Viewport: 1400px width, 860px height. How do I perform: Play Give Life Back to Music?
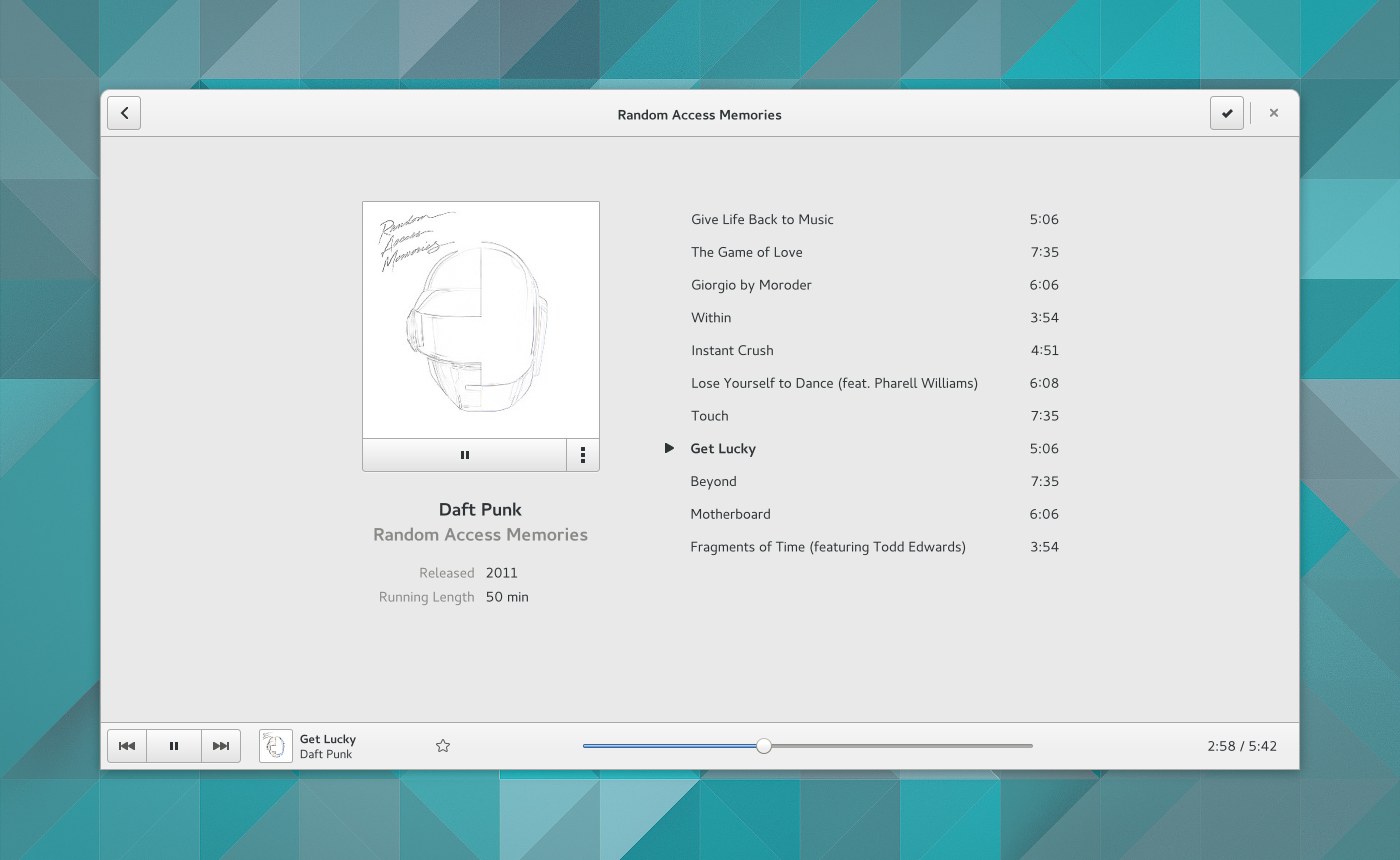coord(762,219)
